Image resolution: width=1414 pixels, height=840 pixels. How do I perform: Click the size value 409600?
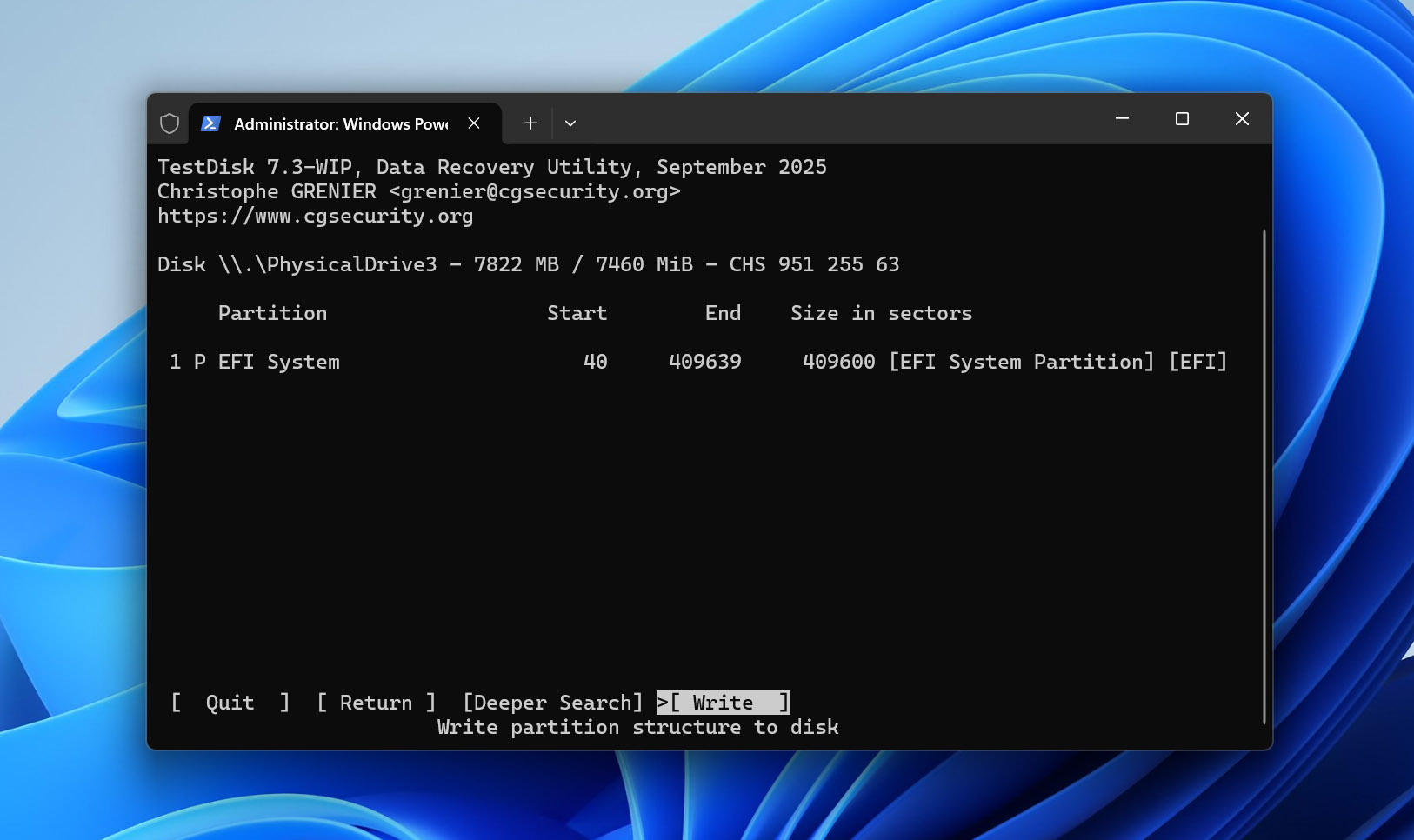[x=839, y=362]
